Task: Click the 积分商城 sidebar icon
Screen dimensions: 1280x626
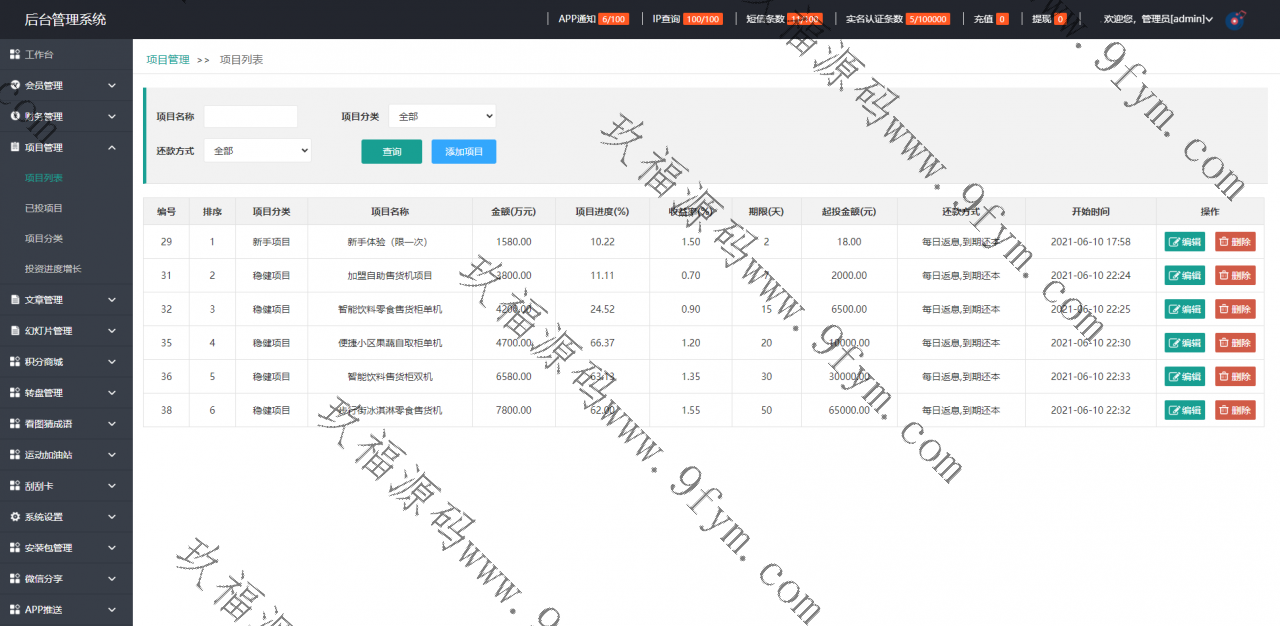Action: pyautogui.click(x=15, y=362)
